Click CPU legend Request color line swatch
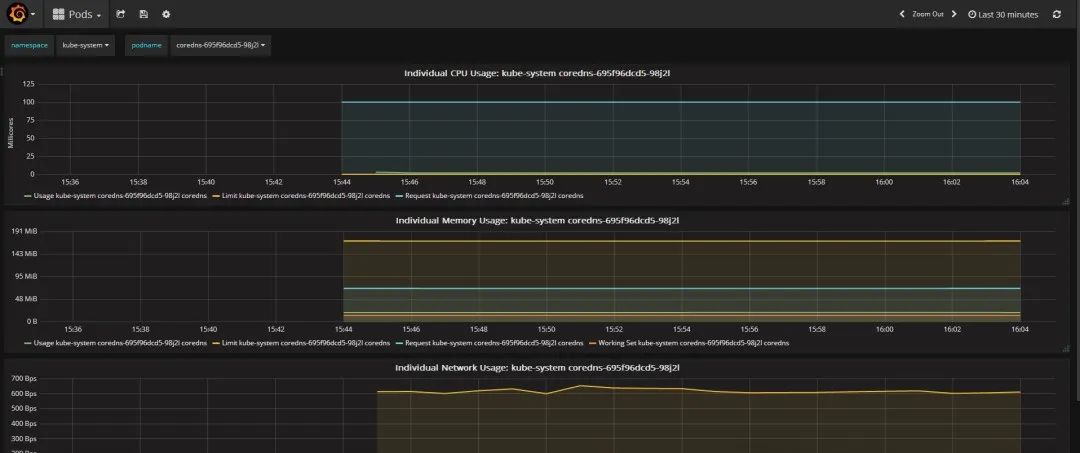The width and height of the screenshot is (1080, 453). click(x=399, y=196)
